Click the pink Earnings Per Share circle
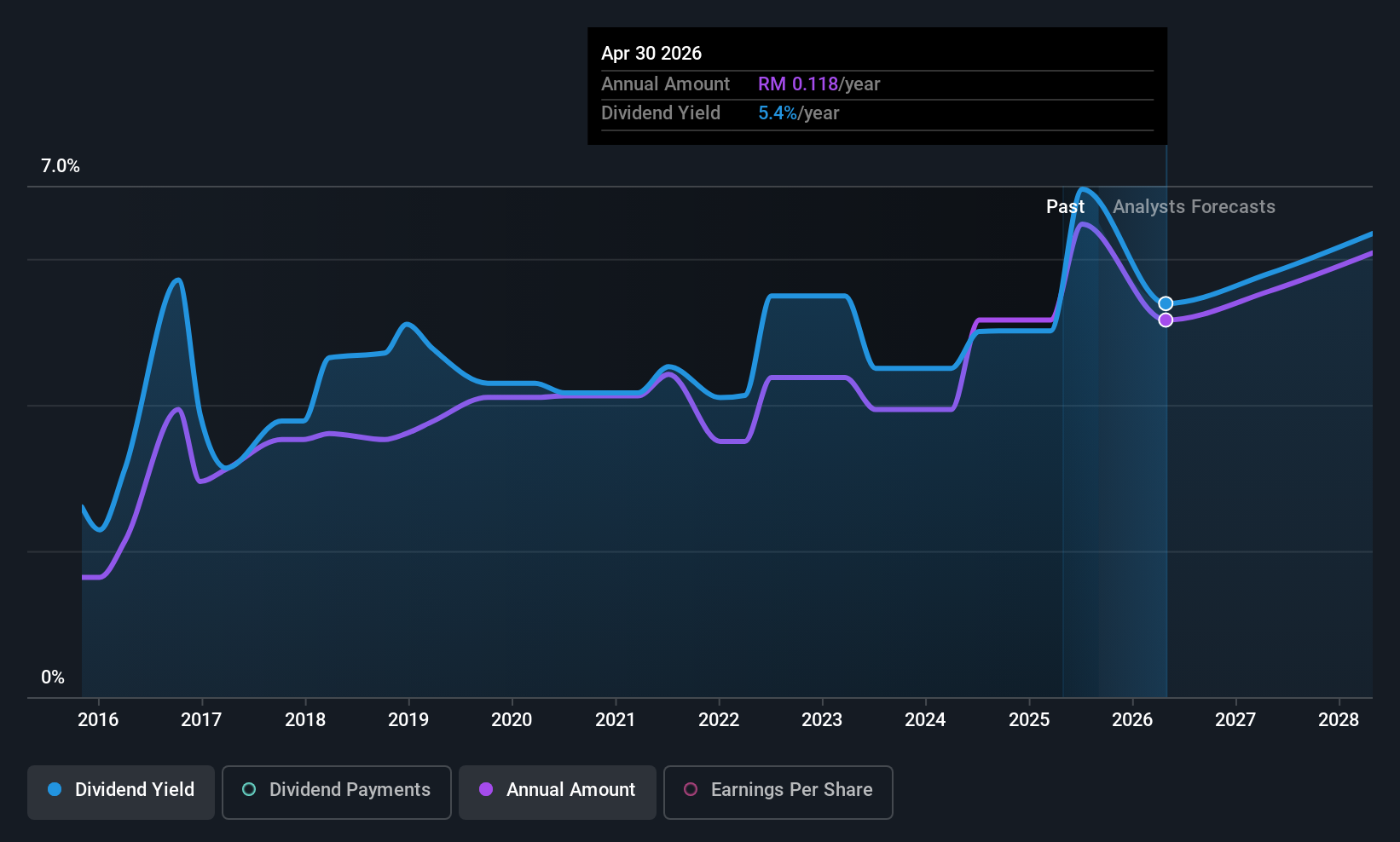Screen dimensions: 1400x842 coord(691,790)
